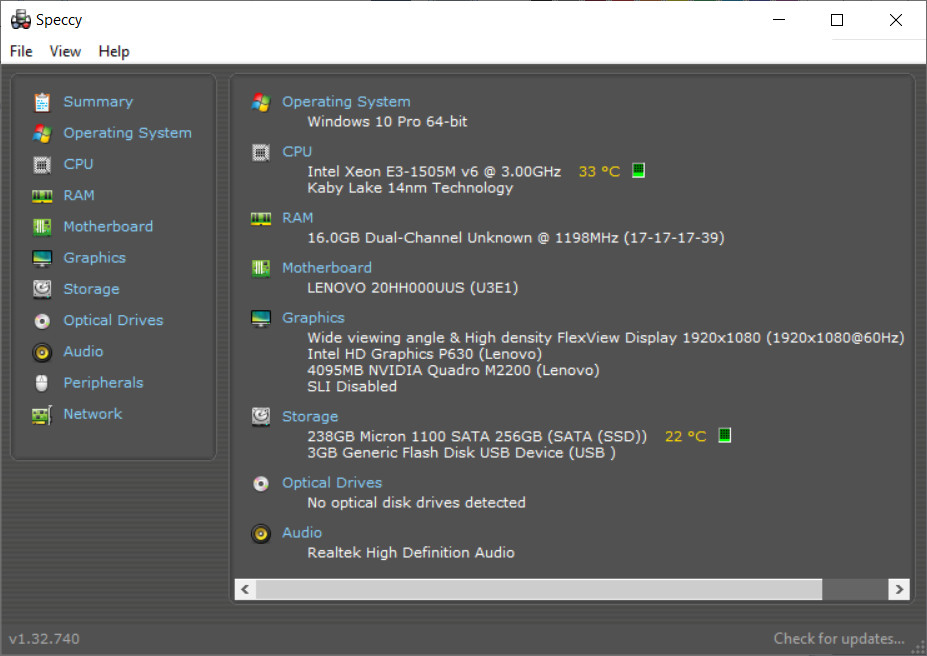Click the horizontal scrollbar thumb

tap(539, 589)
